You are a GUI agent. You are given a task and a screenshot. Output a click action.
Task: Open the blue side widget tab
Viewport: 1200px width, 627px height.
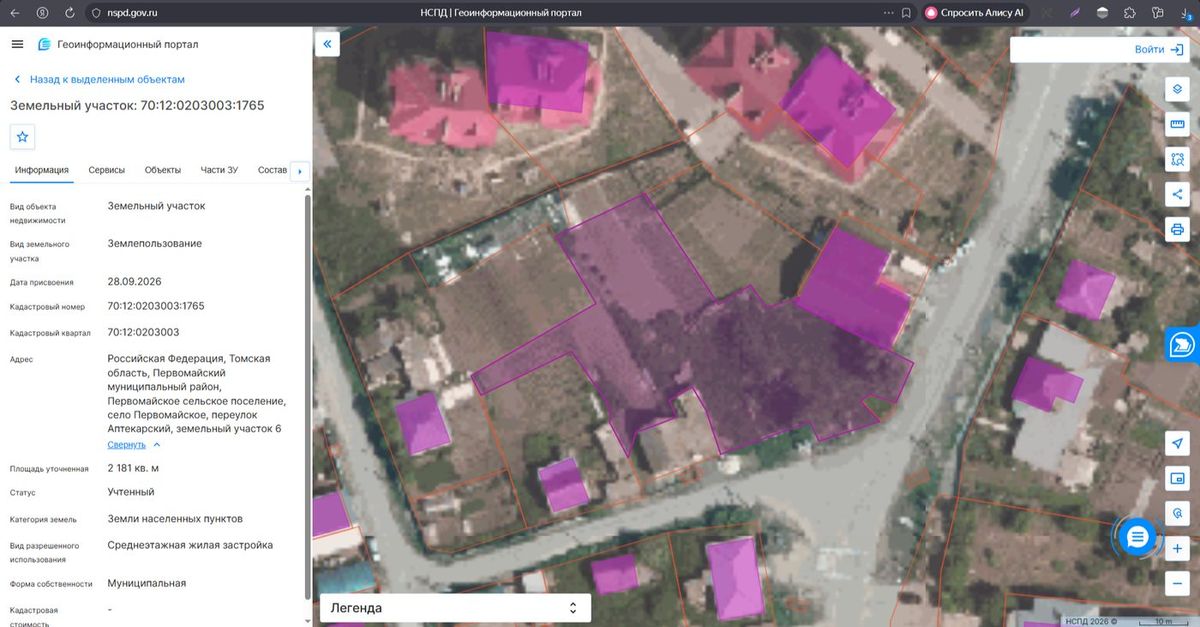[1183, 346]
